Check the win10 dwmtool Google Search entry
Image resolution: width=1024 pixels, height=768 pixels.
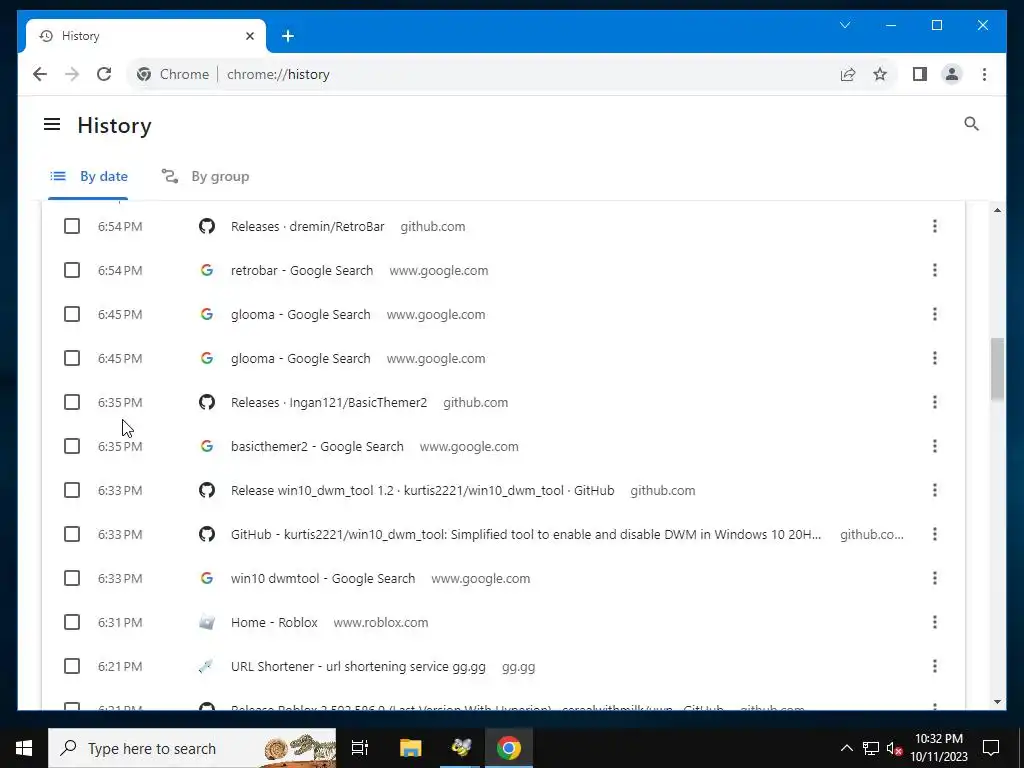72,578
